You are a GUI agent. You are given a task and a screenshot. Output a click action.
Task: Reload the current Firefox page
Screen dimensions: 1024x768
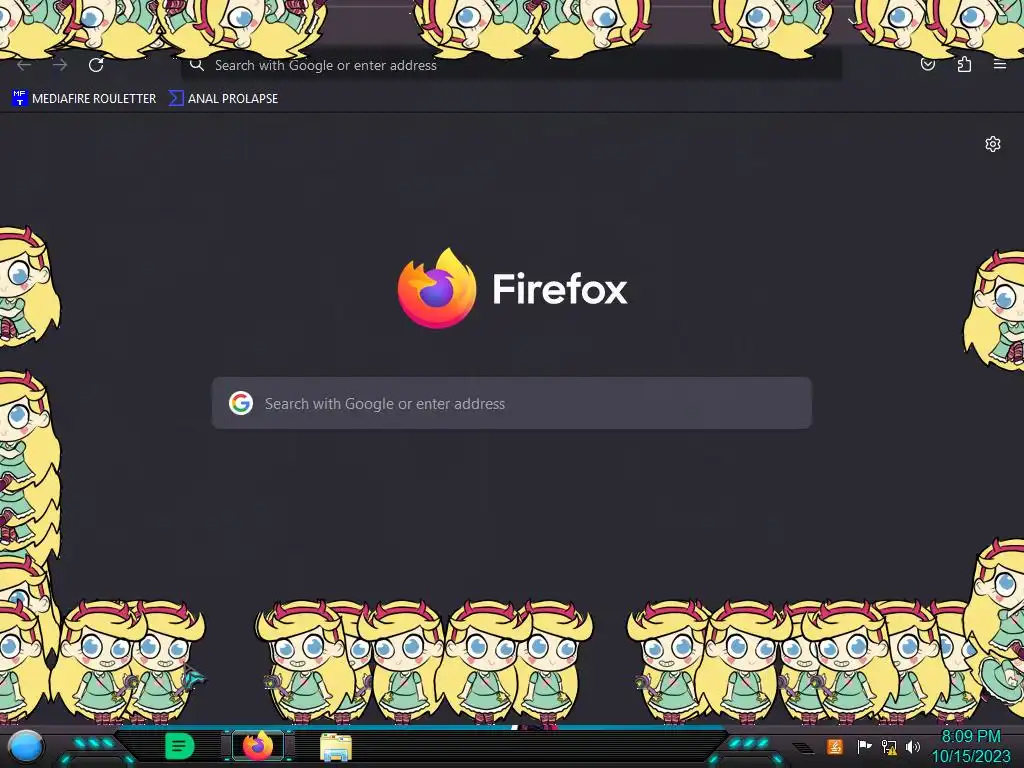(x=96, y=65)
